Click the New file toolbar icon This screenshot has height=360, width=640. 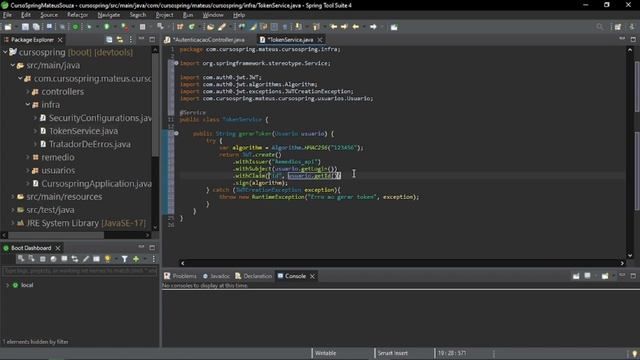point(8,27)
